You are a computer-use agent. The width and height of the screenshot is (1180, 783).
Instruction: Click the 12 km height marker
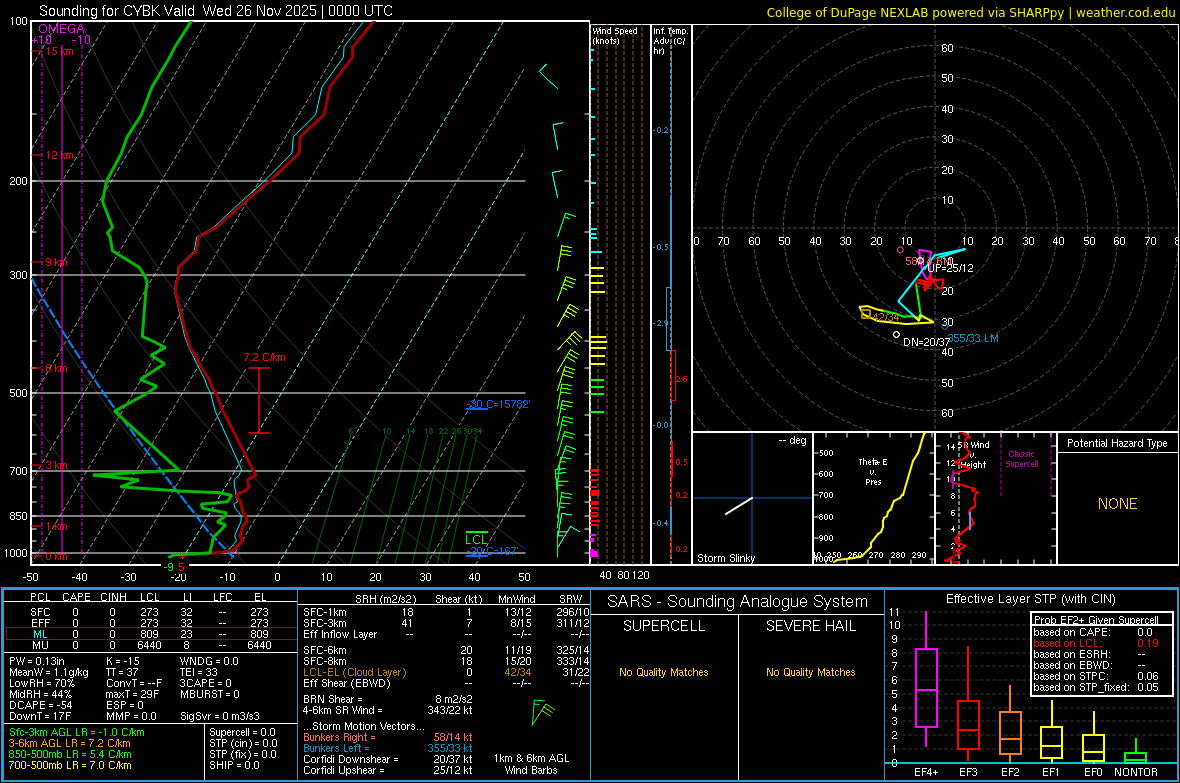pos(59,155)
